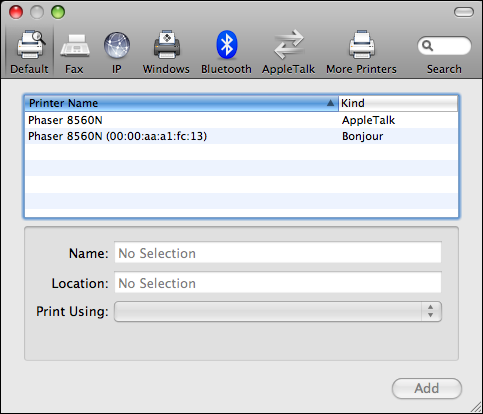
Task: Click the magnifying glass in the search field
Action: (427, 46)
